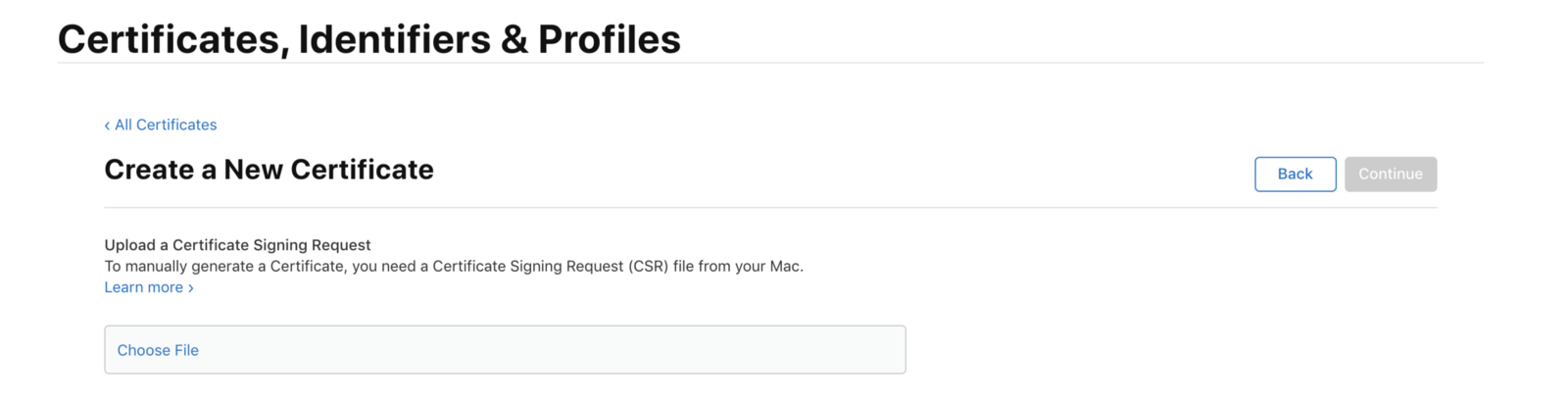Click the word 'Mac' in description
This screenshot has width=1568, height=402.
tap(784, 267)
